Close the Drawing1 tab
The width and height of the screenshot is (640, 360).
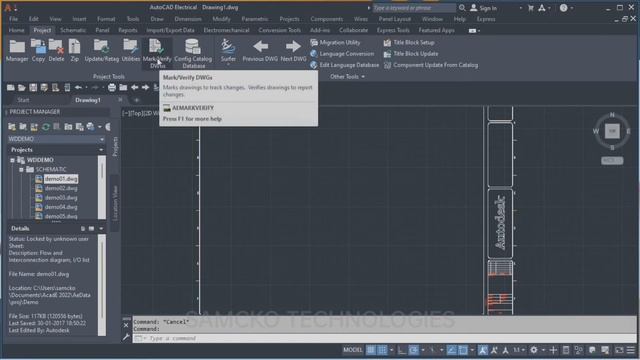[120, 100]
